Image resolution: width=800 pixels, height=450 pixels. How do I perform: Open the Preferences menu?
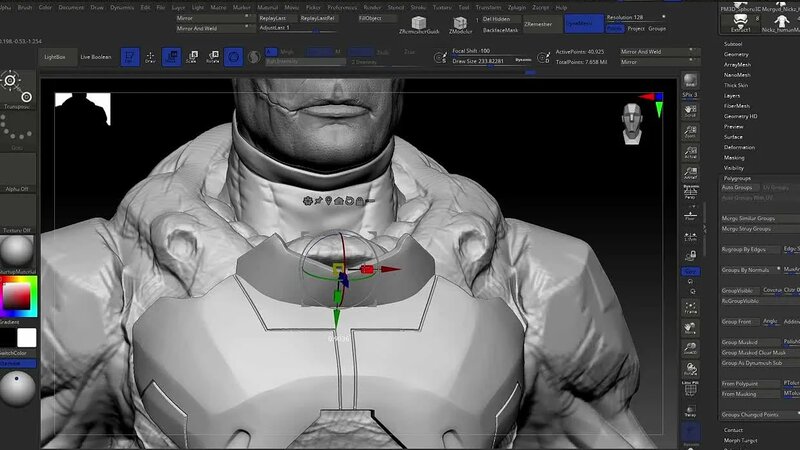tap(342, 7)
